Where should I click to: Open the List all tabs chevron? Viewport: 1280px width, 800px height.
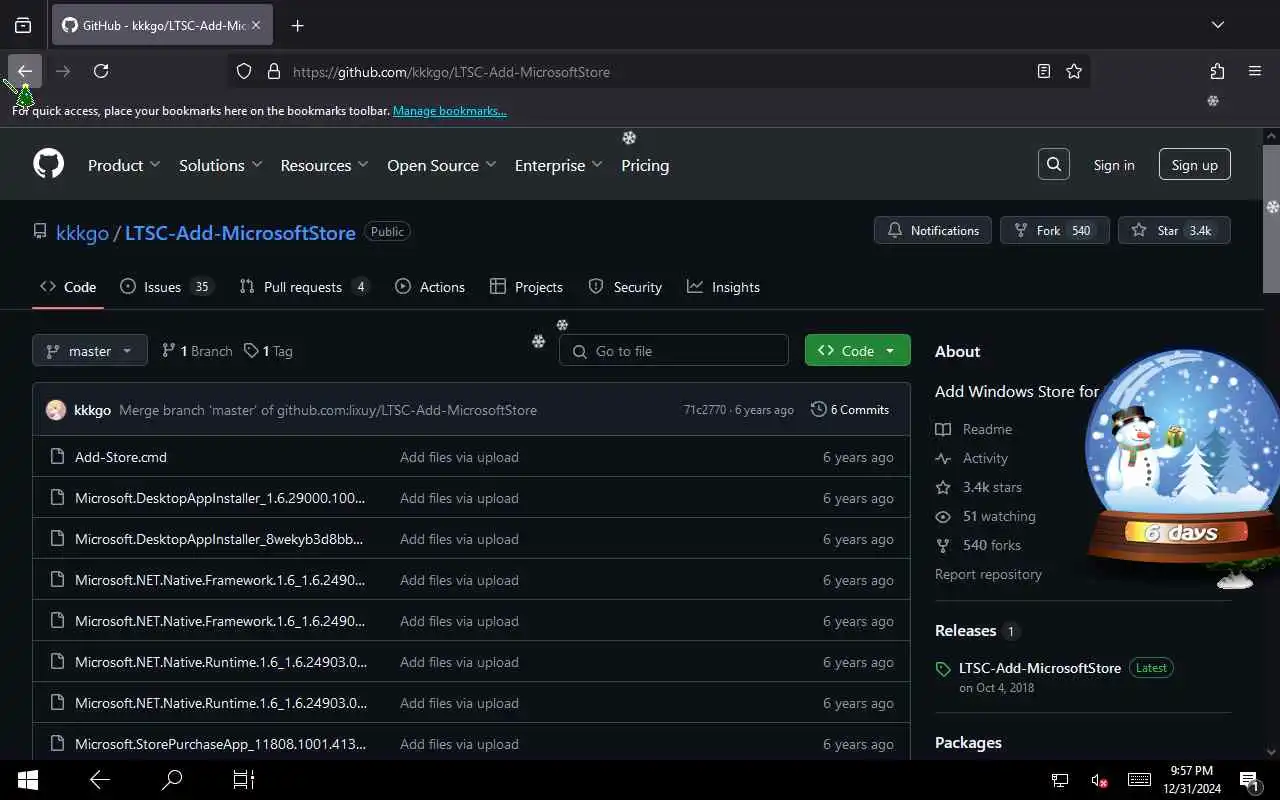(x=1217, y=25)
